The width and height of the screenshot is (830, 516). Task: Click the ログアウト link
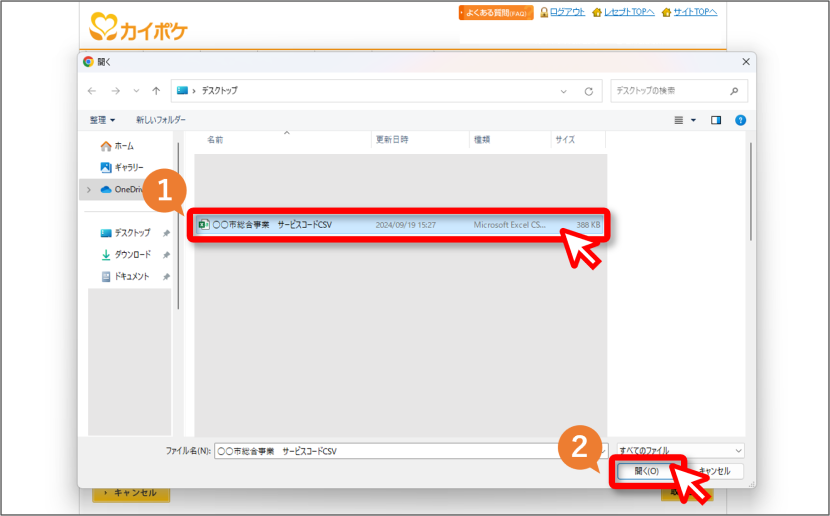click(567, 12)
